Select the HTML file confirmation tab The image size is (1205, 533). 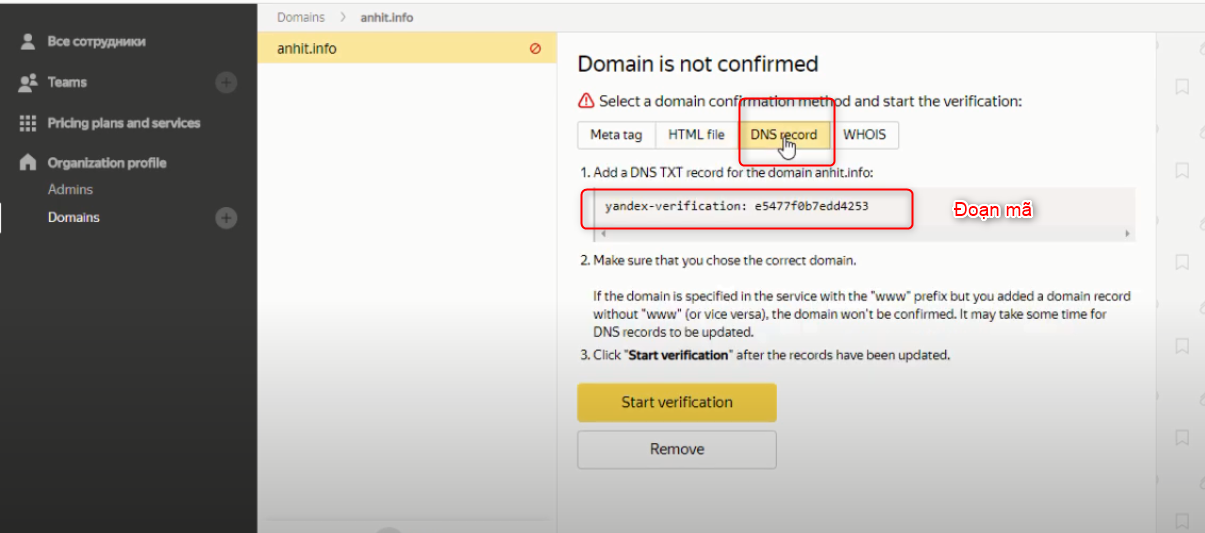696,135
